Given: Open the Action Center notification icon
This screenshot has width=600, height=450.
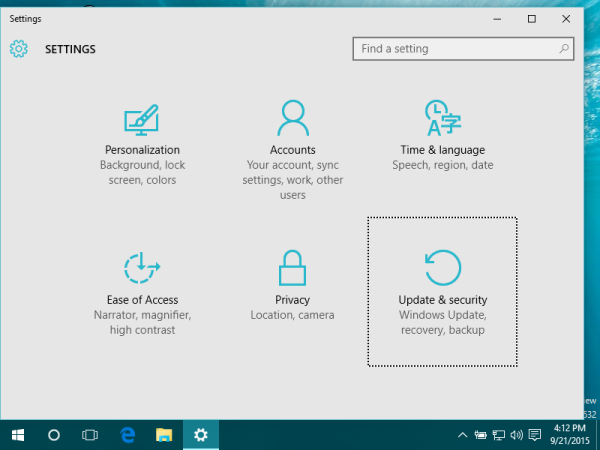Looking at the screenshot, I should click(535, 435).
